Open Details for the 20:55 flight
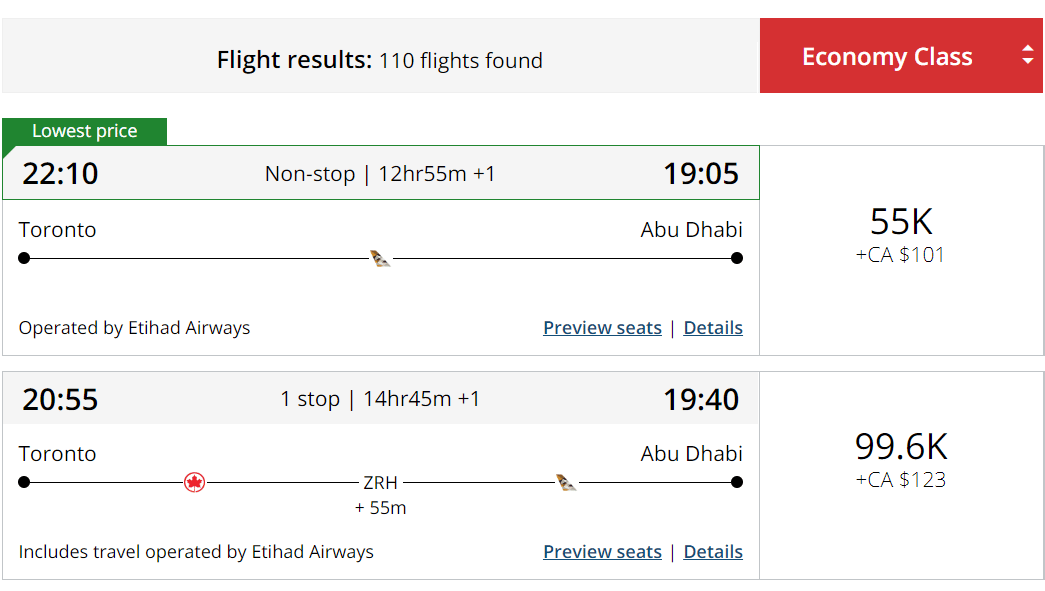Screen dimensions: 1045x591 tap(713, 552)
